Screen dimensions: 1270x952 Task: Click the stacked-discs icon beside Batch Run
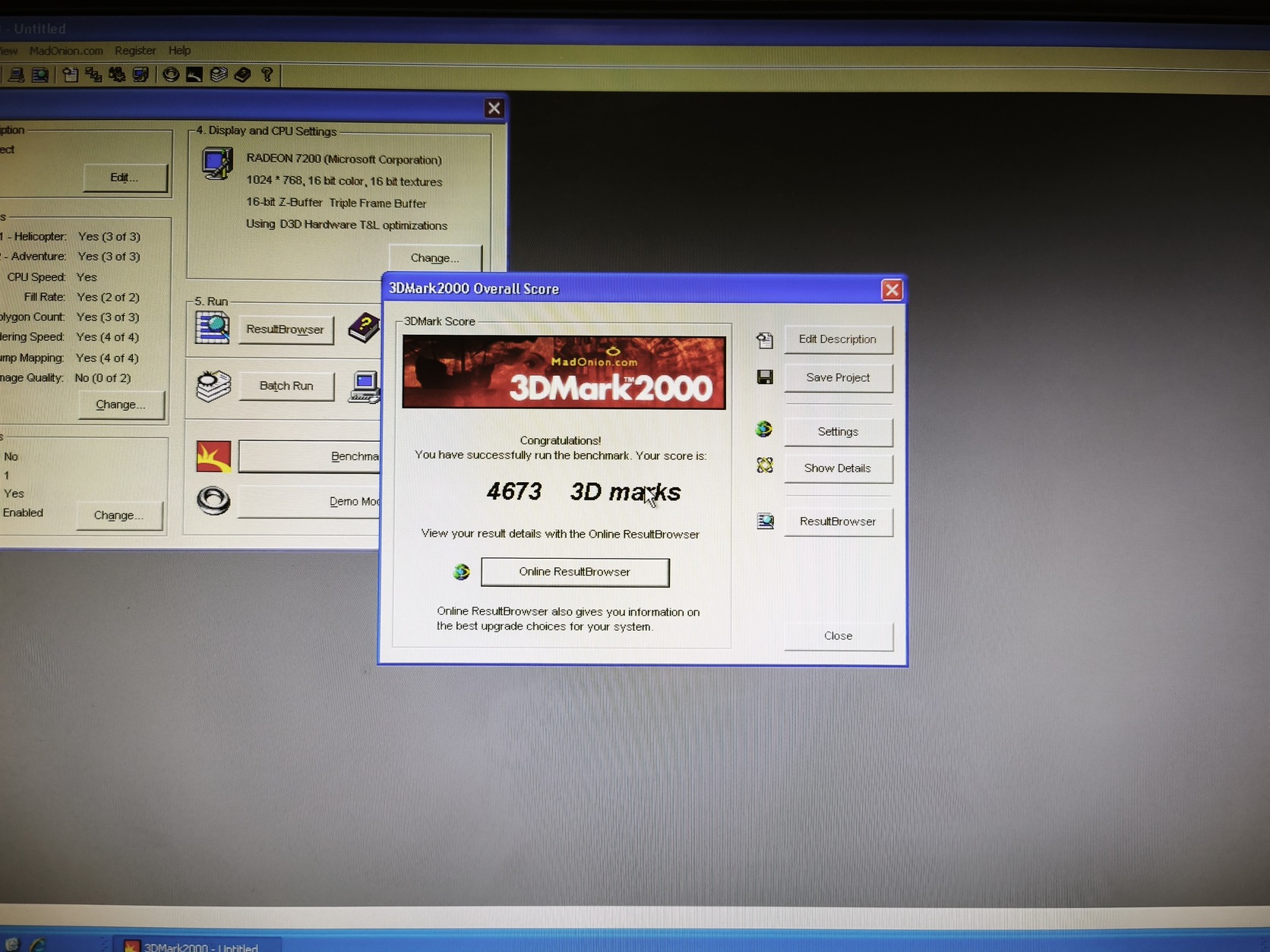coord(213,386)
